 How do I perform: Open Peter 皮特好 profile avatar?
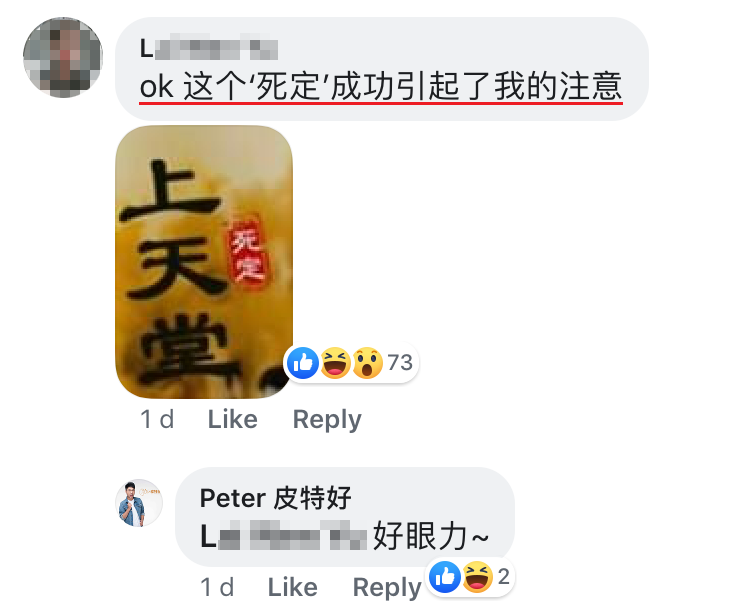pos(139,503)
